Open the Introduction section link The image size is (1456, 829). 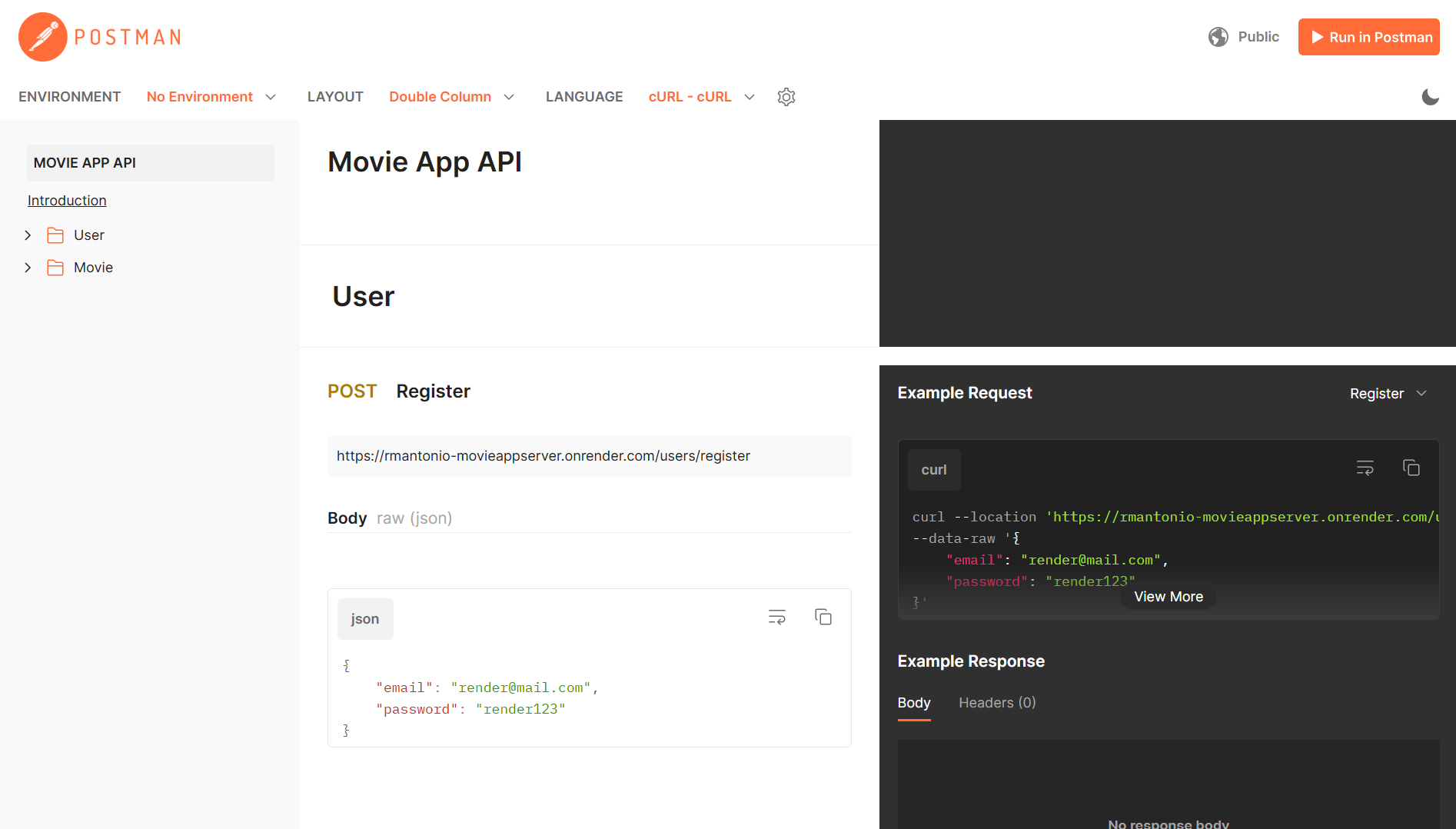pyautogui.click(x=67, y=200)
